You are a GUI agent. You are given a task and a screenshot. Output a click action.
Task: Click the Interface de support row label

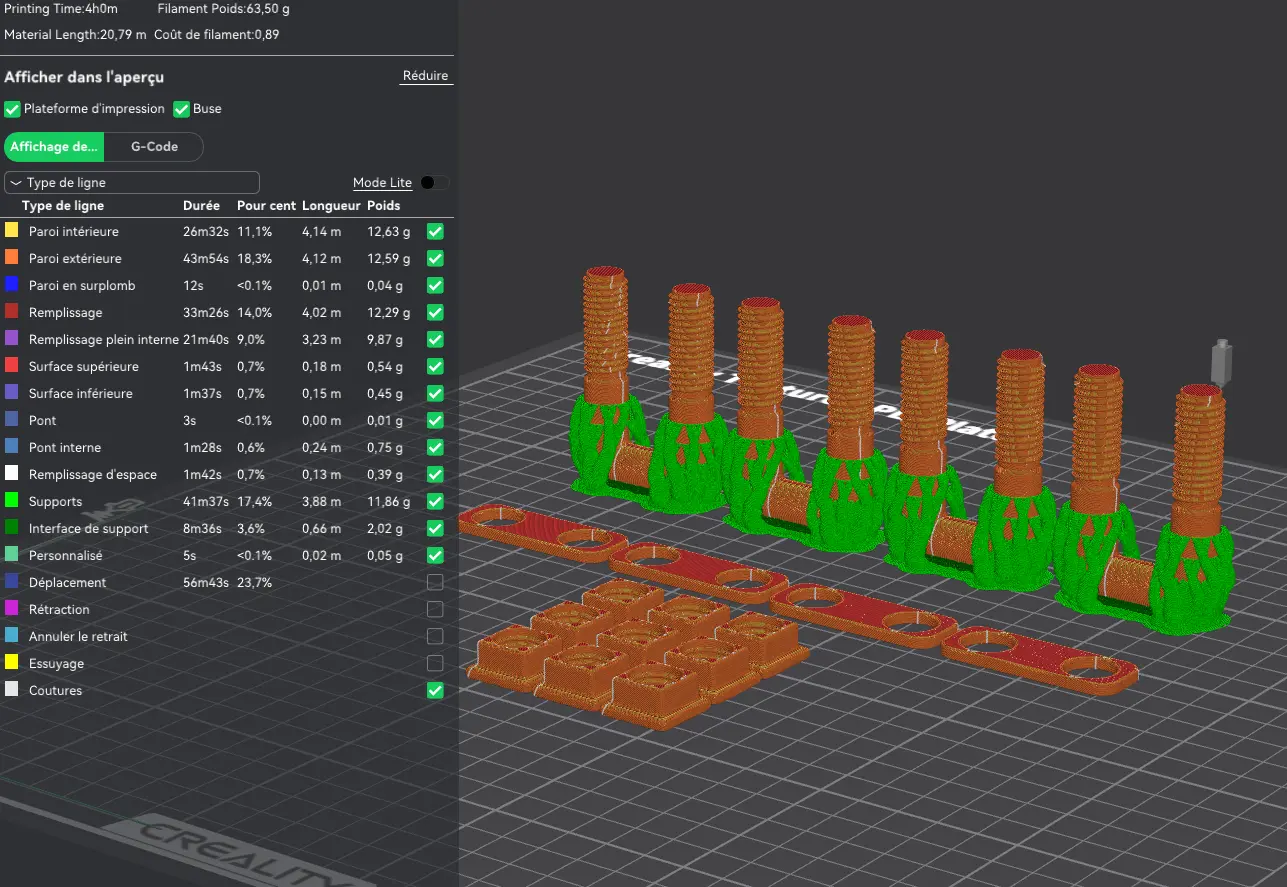[x=88, y=528]
